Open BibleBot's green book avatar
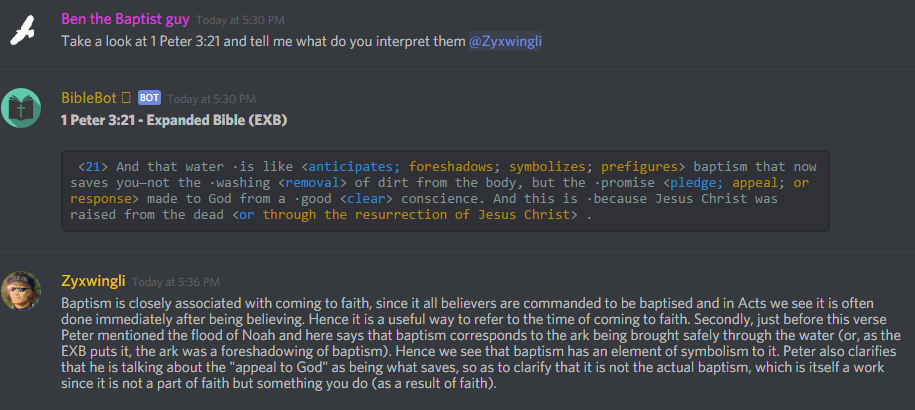Screen dimensions: 915x410 22,108
